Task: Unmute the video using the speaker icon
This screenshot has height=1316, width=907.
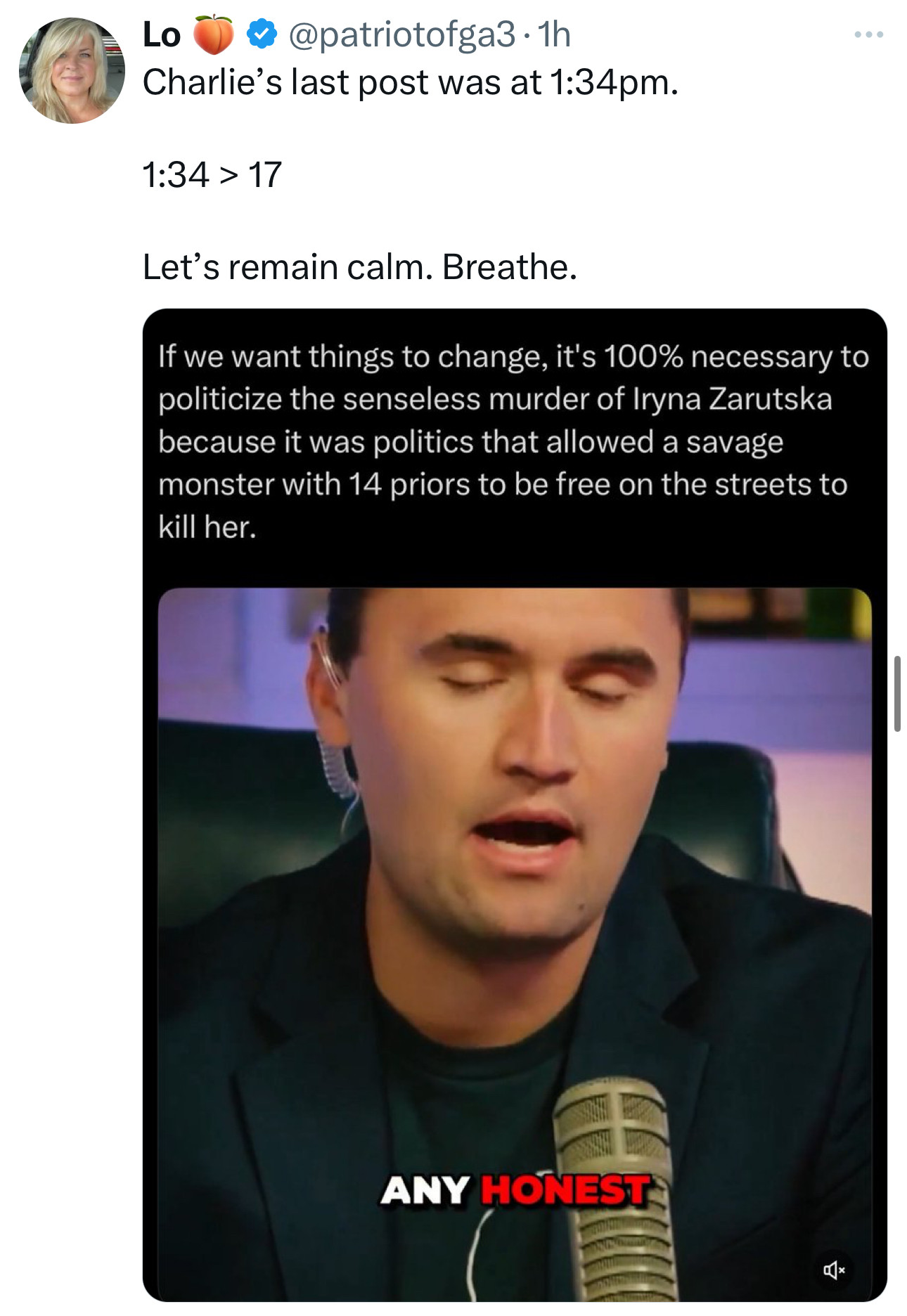Action: (833, 1270)
